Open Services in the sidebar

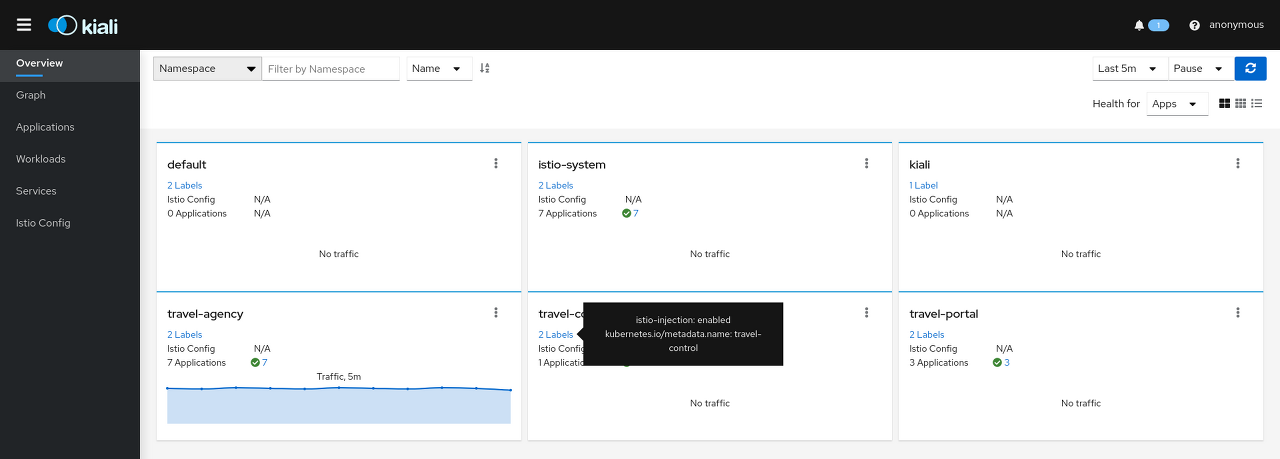pyautogui.click(x=70, y=191)
